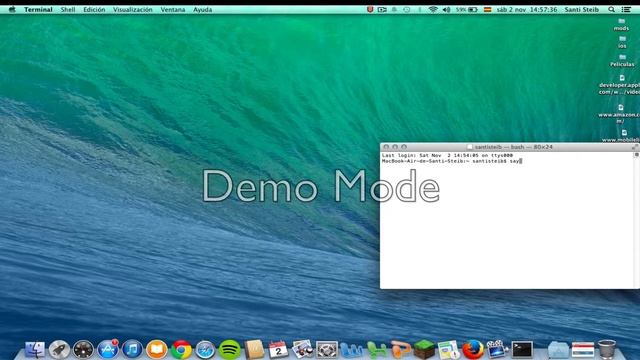Open the Shell menu
The image size is (640, 360).
pyautogui.click(x=68, y=9)
